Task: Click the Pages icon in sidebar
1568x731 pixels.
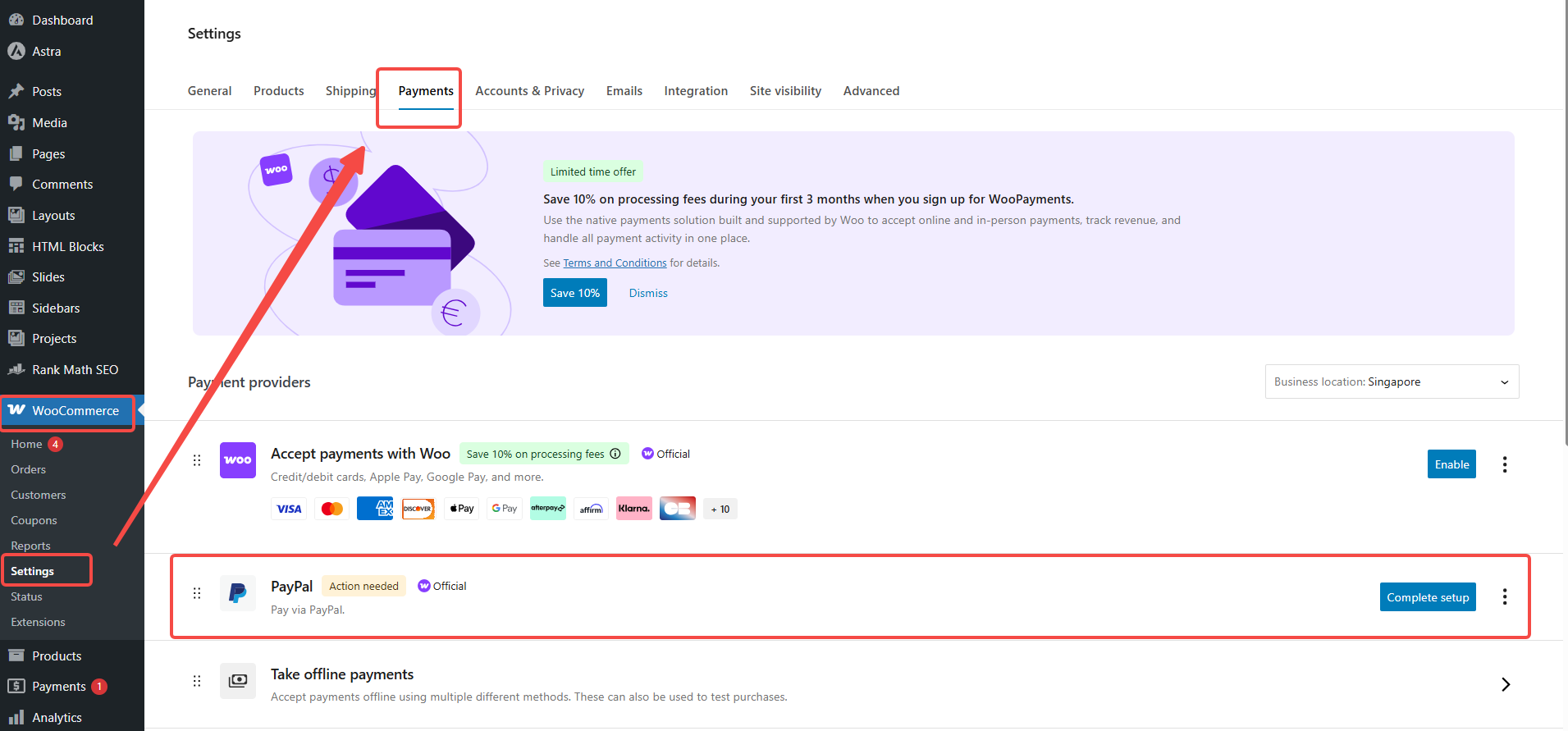Action: (16, 153)
